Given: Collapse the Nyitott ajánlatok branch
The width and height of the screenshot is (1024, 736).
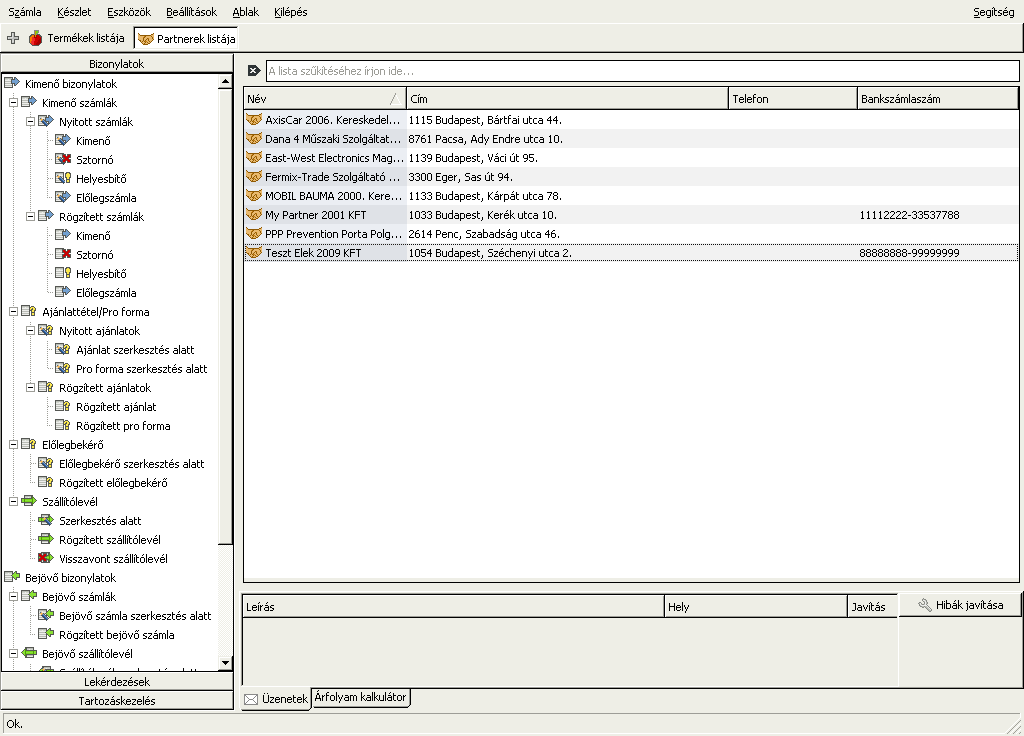Looking at the screenshot, I should point(30,330).
